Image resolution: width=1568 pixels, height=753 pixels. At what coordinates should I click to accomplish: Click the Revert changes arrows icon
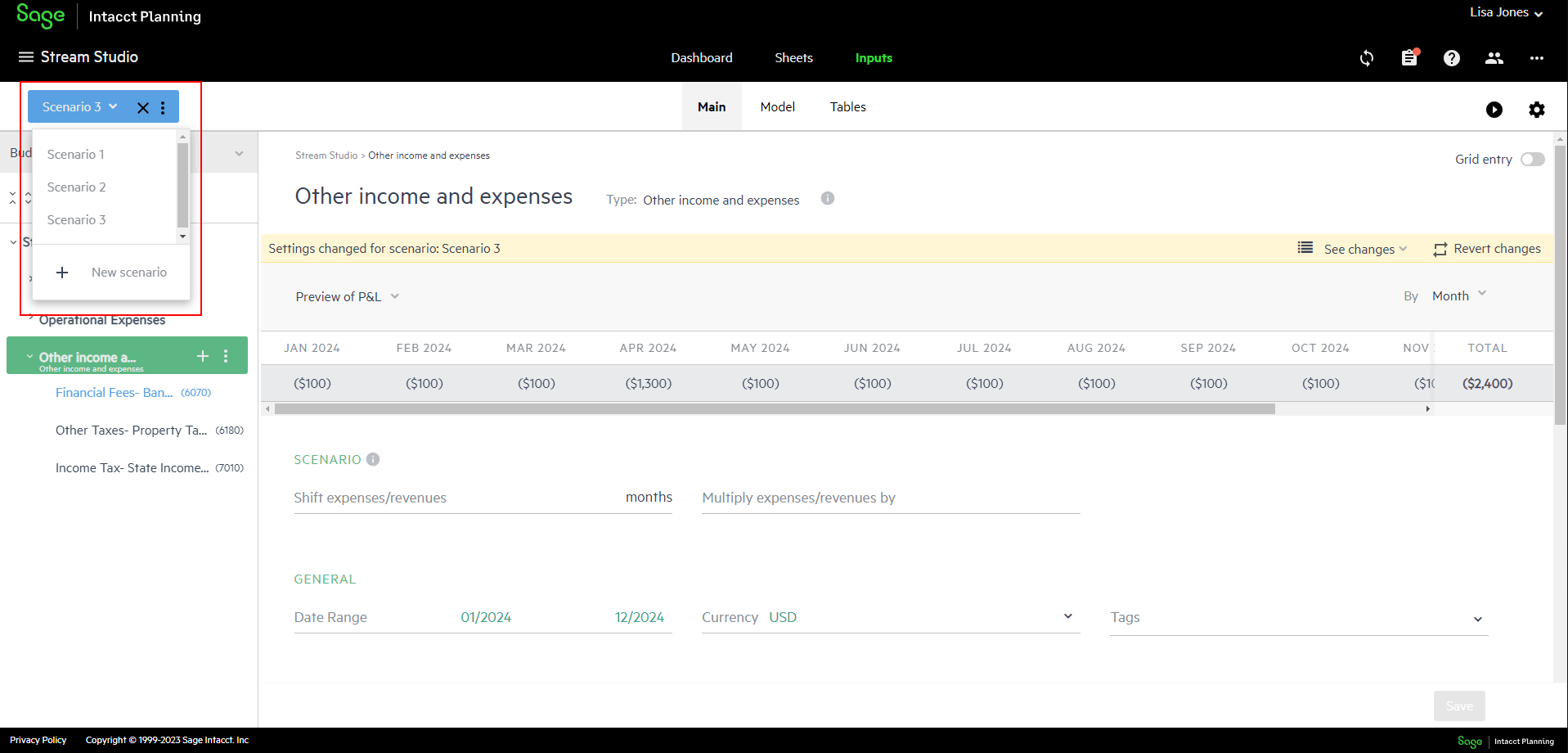pyautogui.click(x=1440, y=250)
